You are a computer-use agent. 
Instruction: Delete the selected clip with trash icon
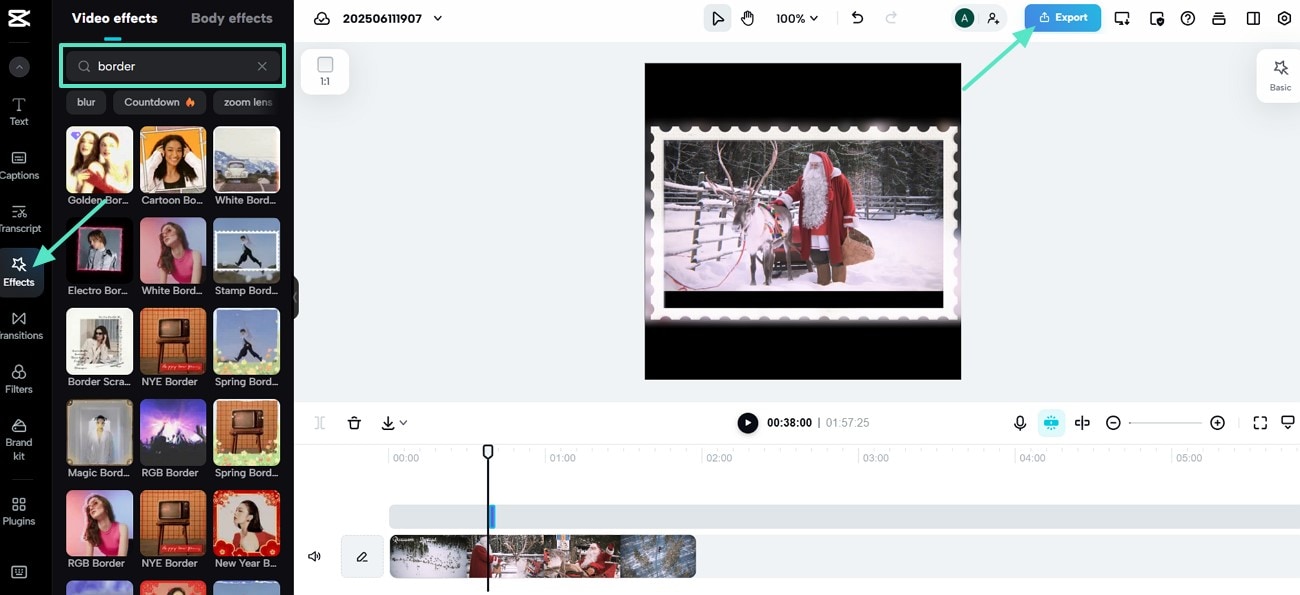click(354, 423)
